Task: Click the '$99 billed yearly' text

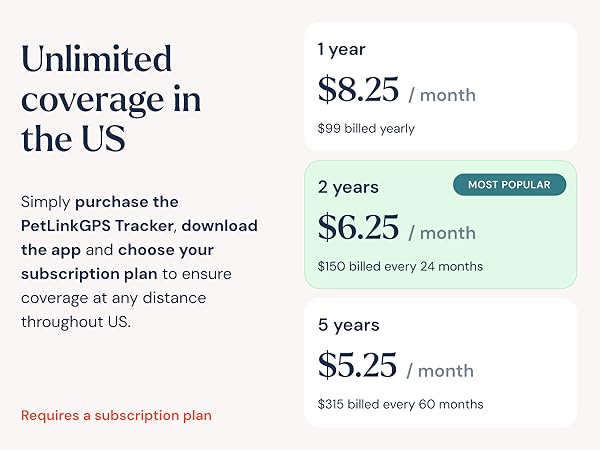Action: tap(365, 129)
